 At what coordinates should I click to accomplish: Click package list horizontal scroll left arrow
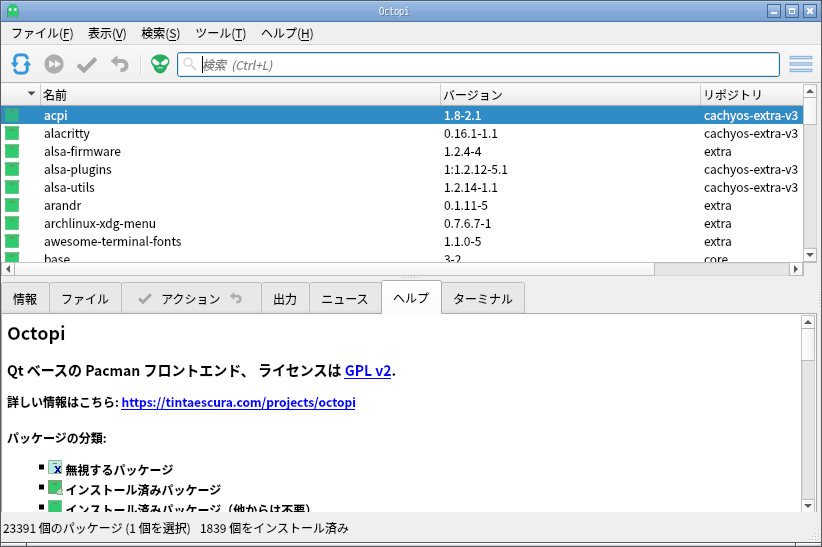pyautogui.click(x=8, y=269)
